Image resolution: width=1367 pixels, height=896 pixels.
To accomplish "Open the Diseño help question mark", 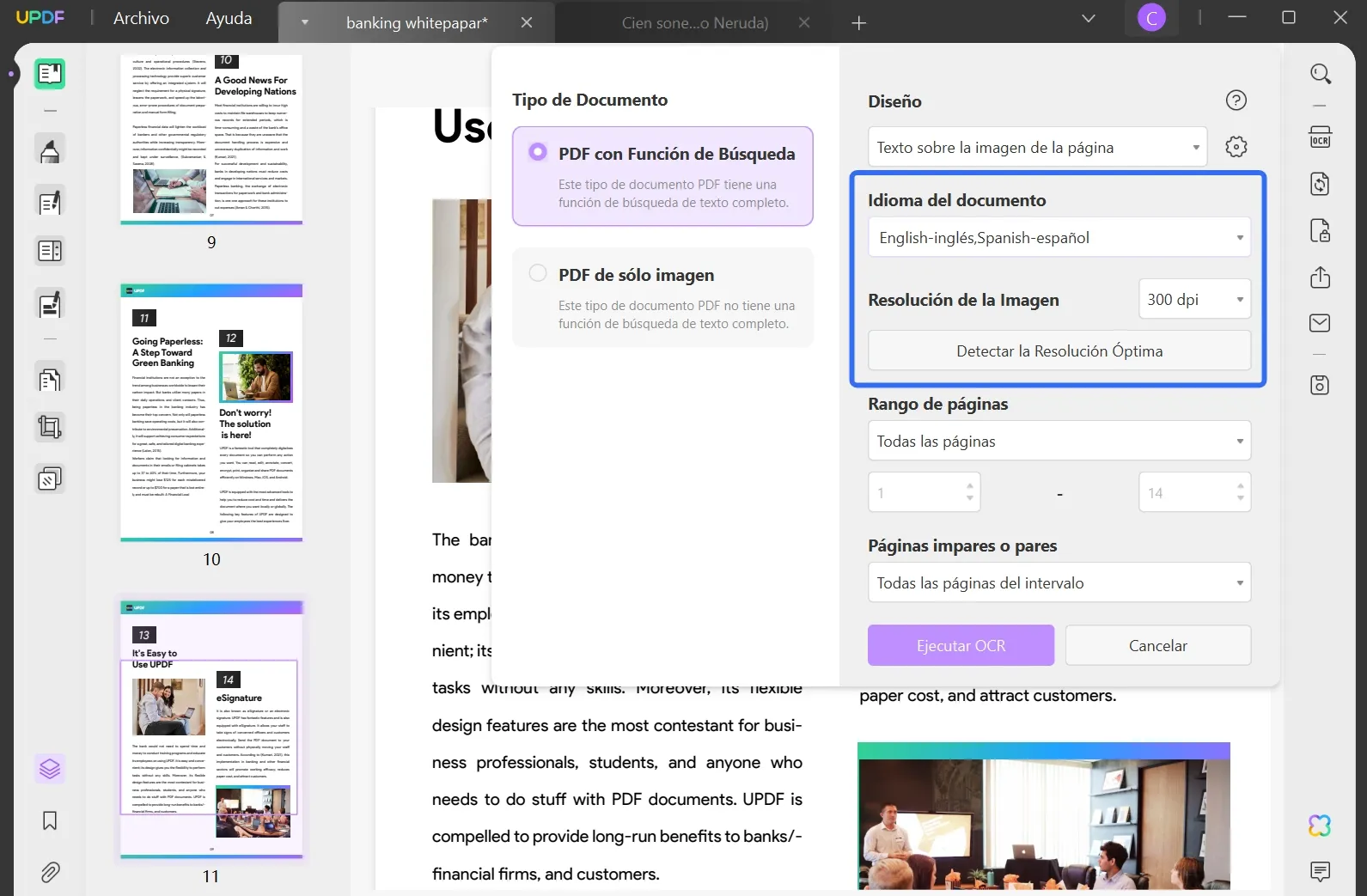I will (1236, 101).
